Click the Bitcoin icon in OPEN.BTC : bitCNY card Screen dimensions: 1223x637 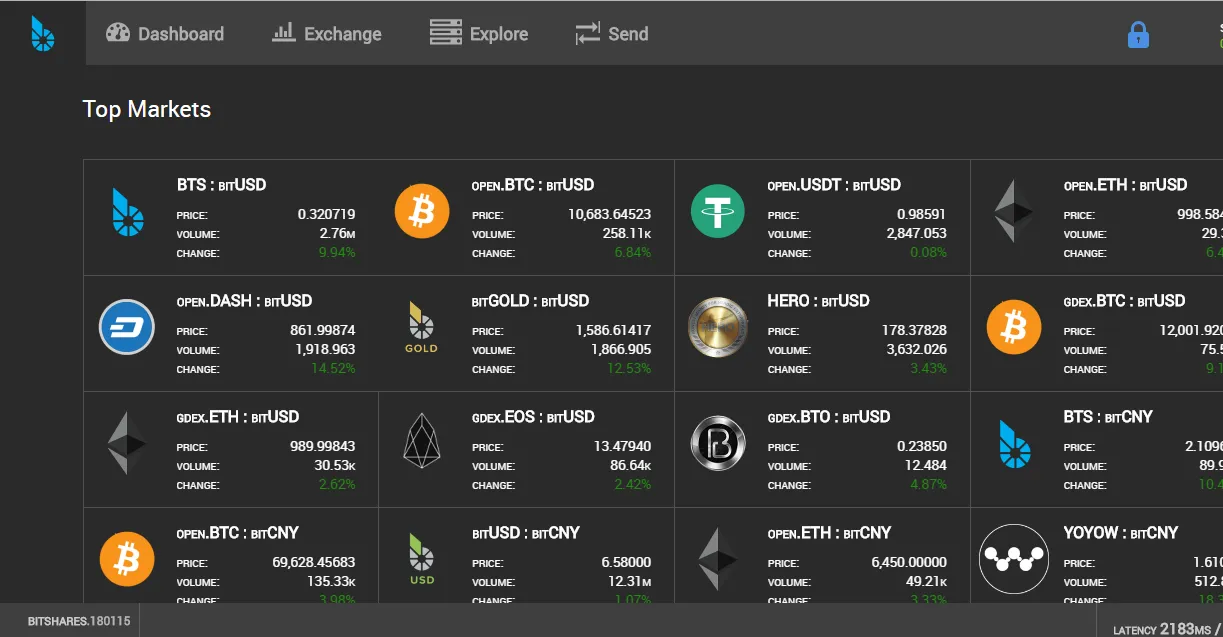point(127,559)
